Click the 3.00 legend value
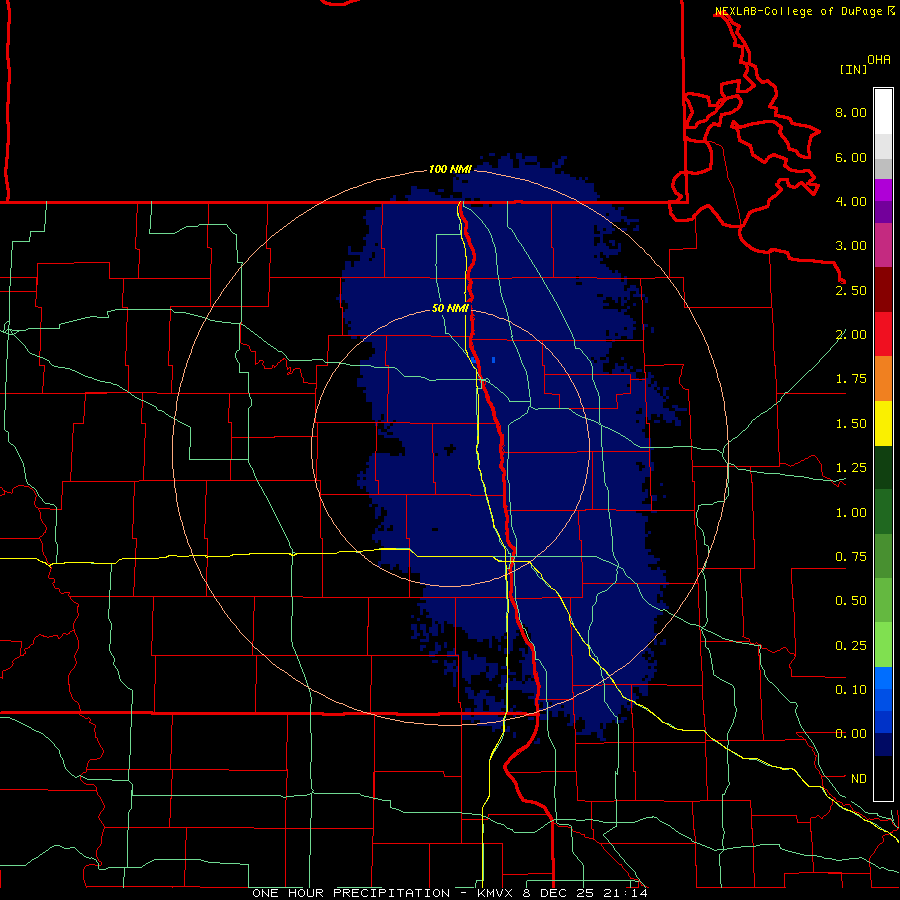 [851, 246]
